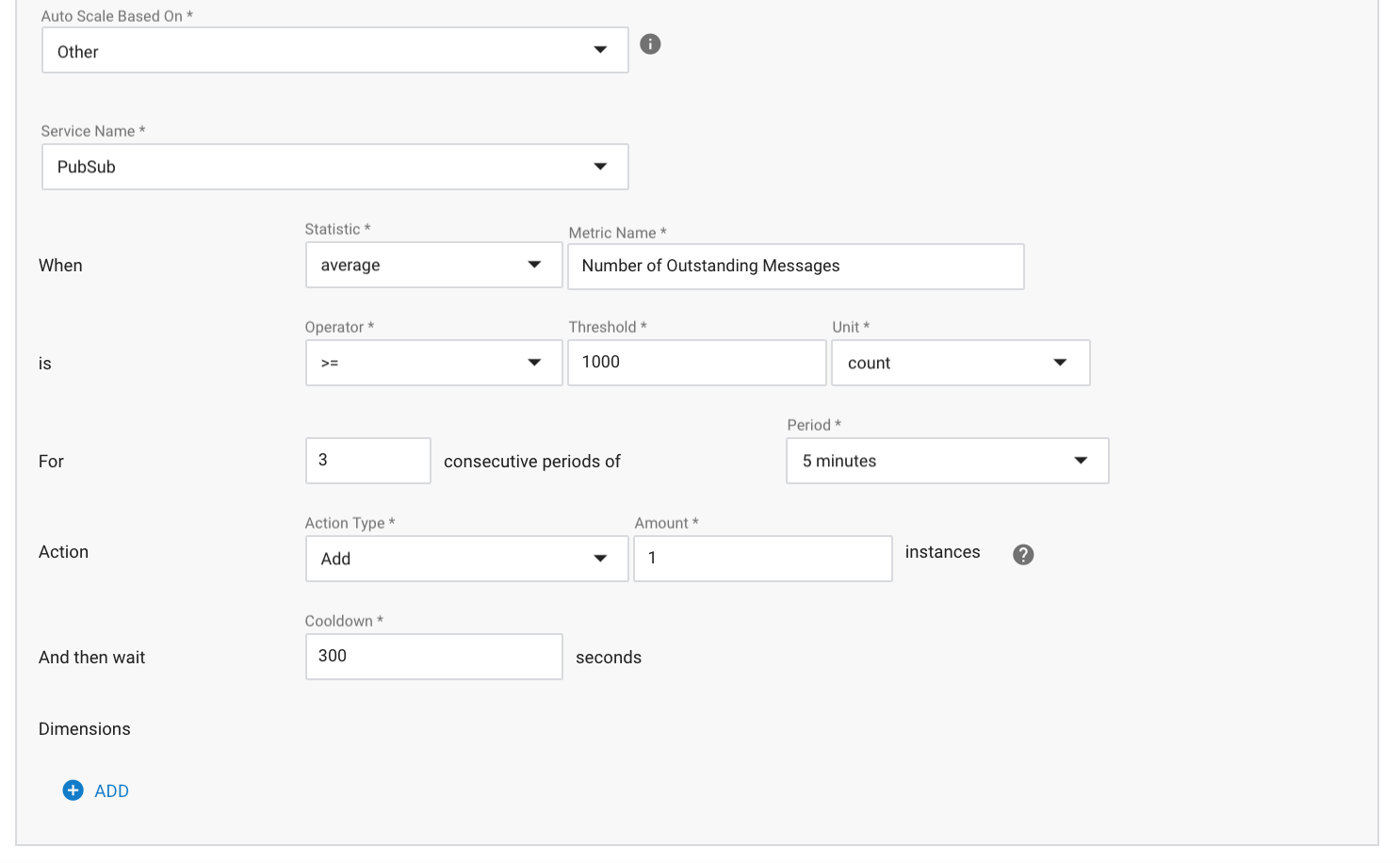1400x863 pixels.
Task: Click the caret arrow in the Action Type dropdown
Action: 600,559
